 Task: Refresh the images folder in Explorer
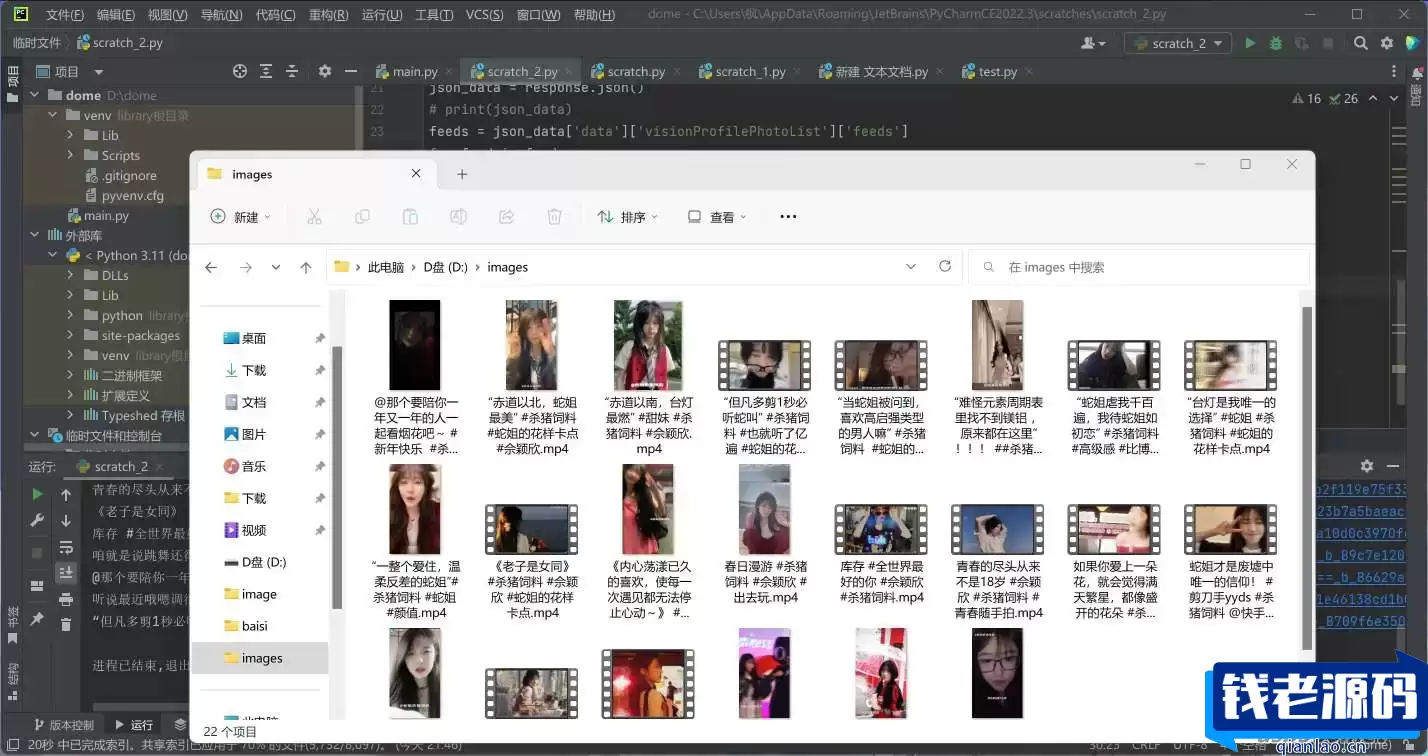(x=945, y=267)
